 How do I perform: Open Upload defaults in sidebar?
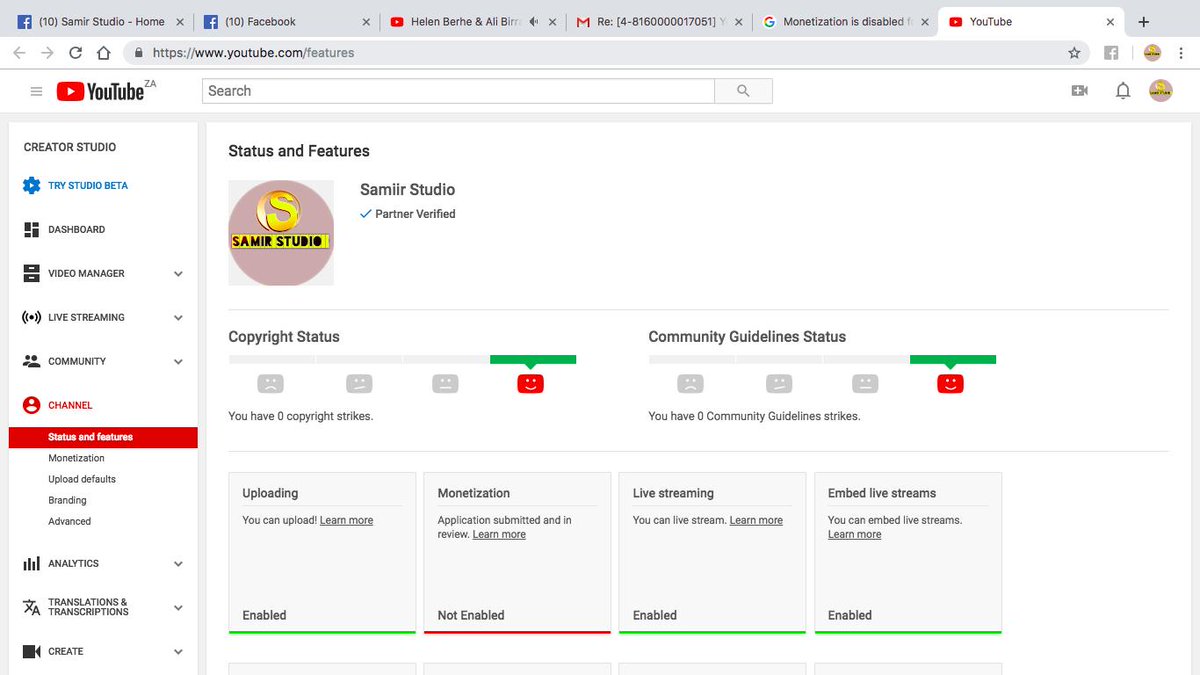(x=82, y=479)
